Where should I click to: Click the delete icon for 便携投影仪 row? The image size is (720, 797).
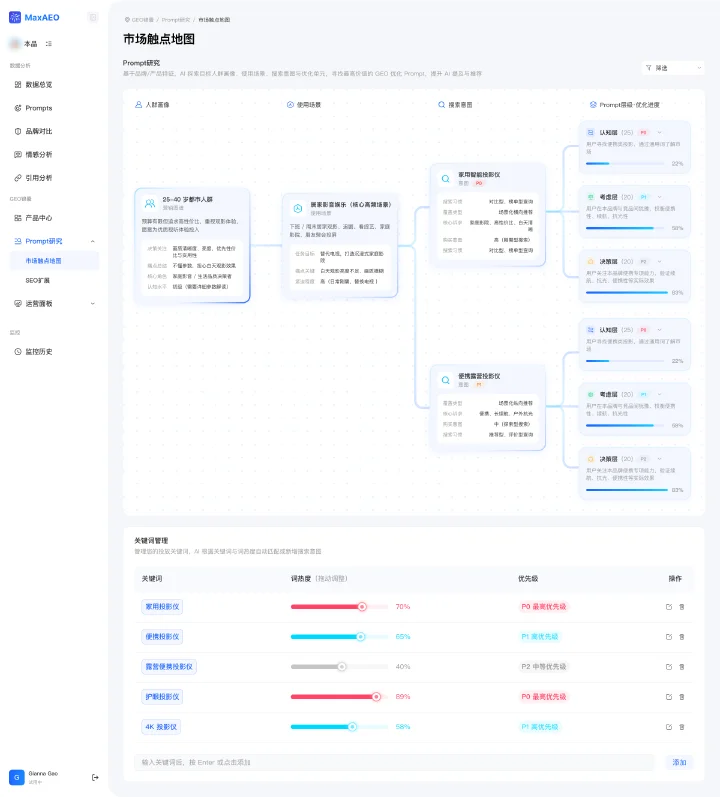682,637
